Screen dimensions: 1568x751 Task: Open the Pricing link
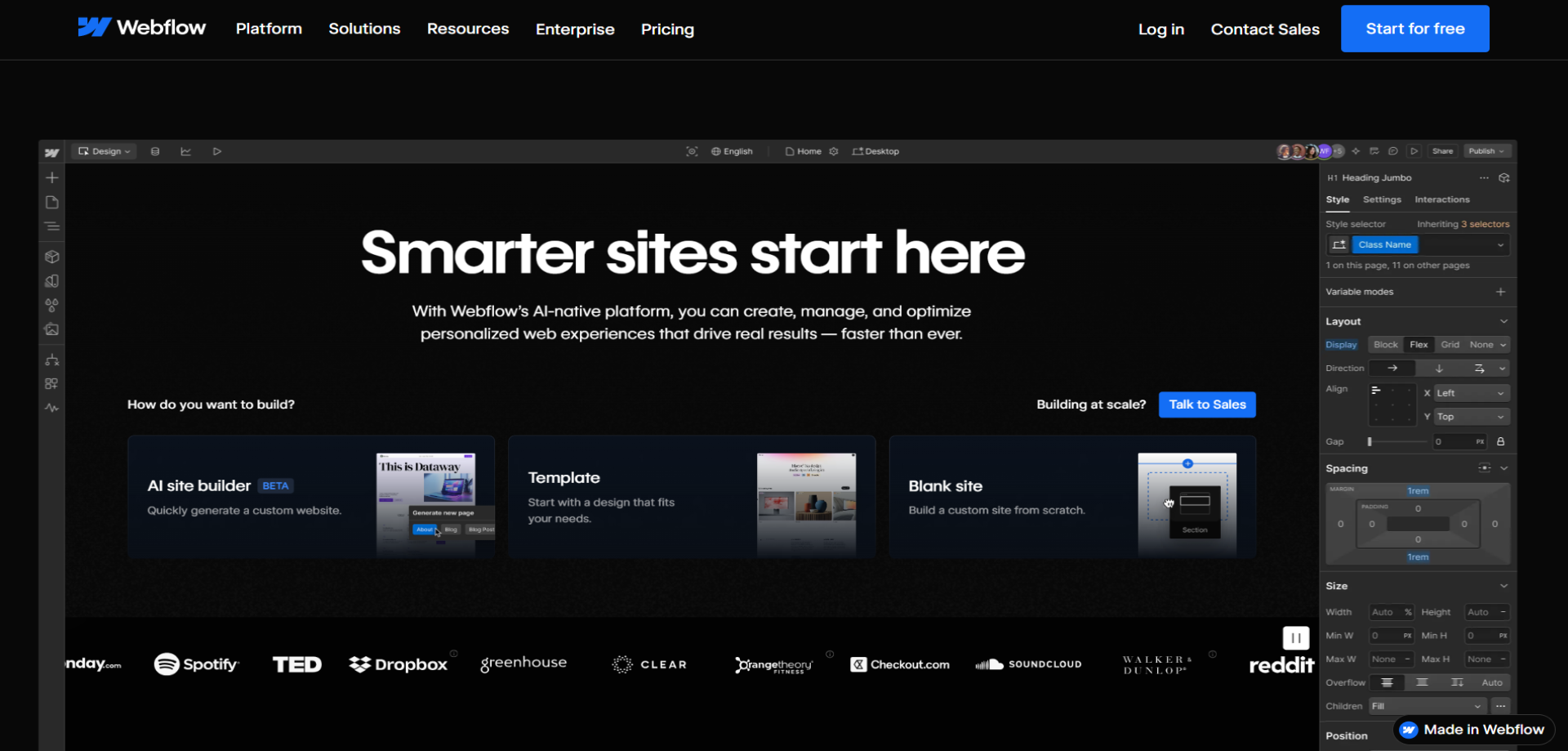click(x=667, y=29)
